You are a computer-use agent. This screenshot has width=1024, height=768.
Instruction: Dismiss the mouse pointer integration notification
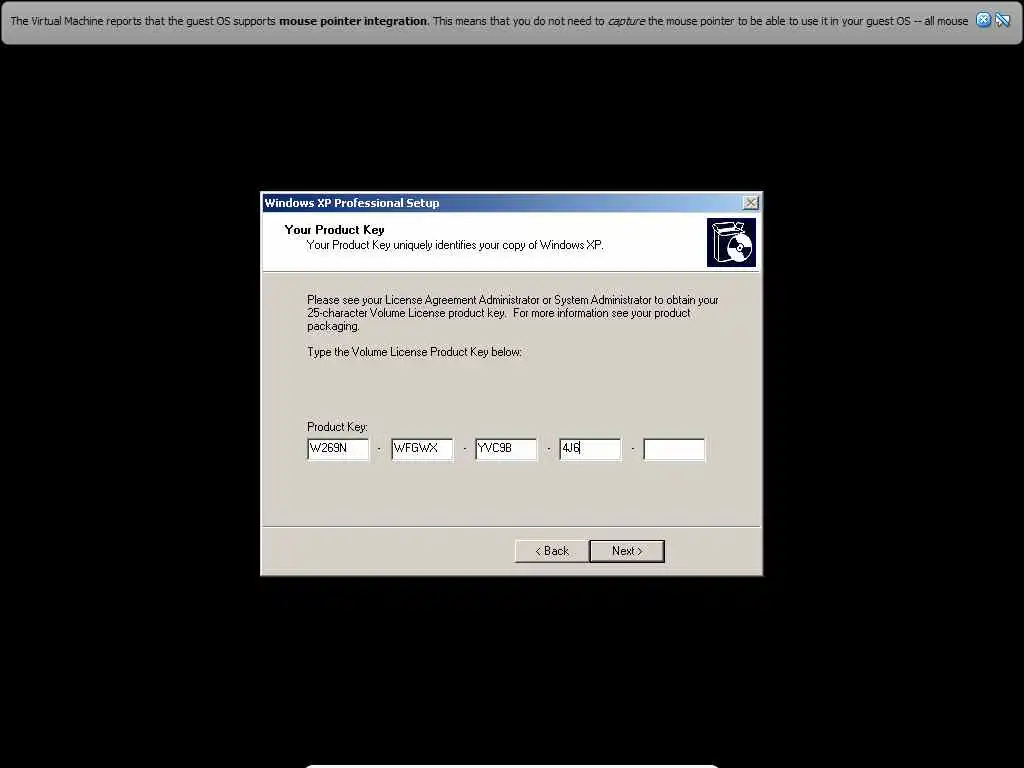[x=983, y=20]
